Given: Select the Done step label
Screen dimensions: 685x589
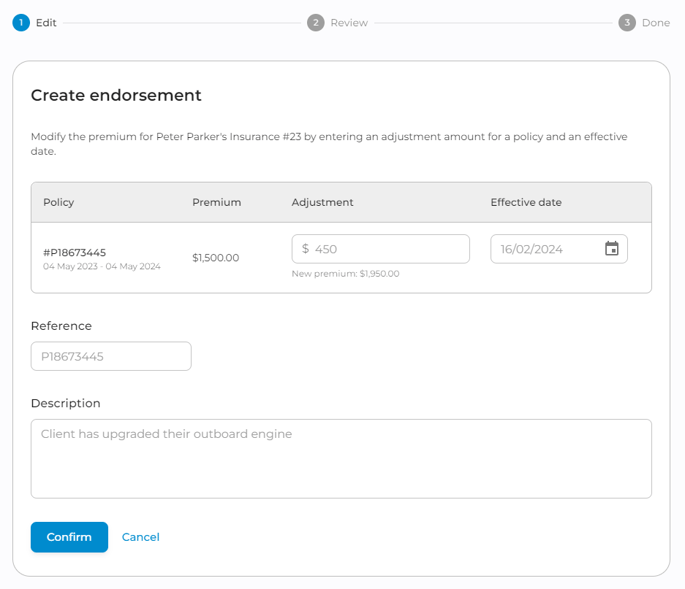Looking at the screenshot, I should 656,22.
